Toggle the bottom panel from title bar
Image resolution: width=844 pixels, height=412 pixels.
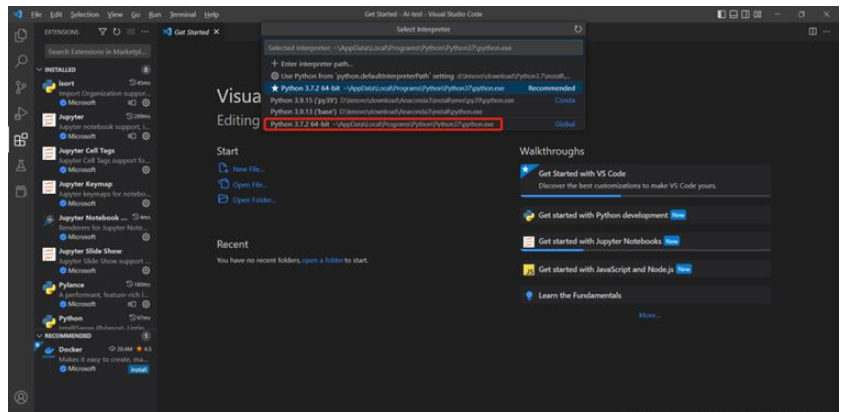click(x=733, y=15)
